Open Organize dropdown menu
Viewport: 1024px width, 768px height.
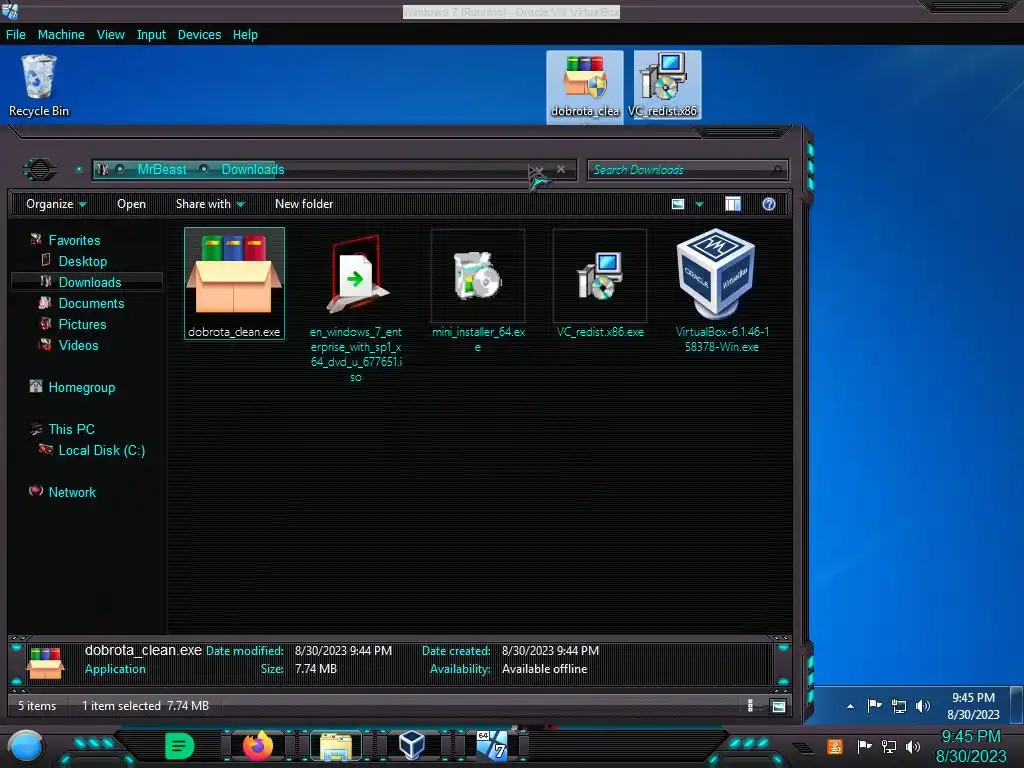[x=56, y=204]
